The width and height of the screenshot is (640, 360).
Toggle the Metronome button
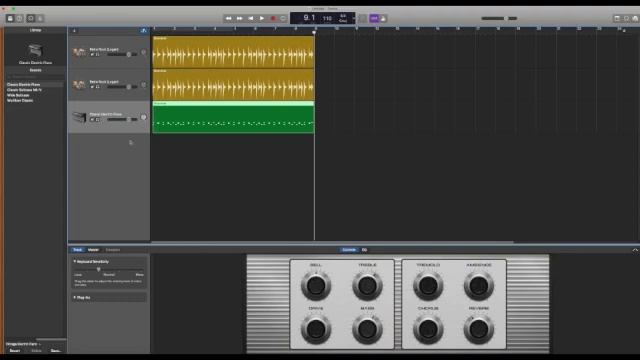[383, 18]
